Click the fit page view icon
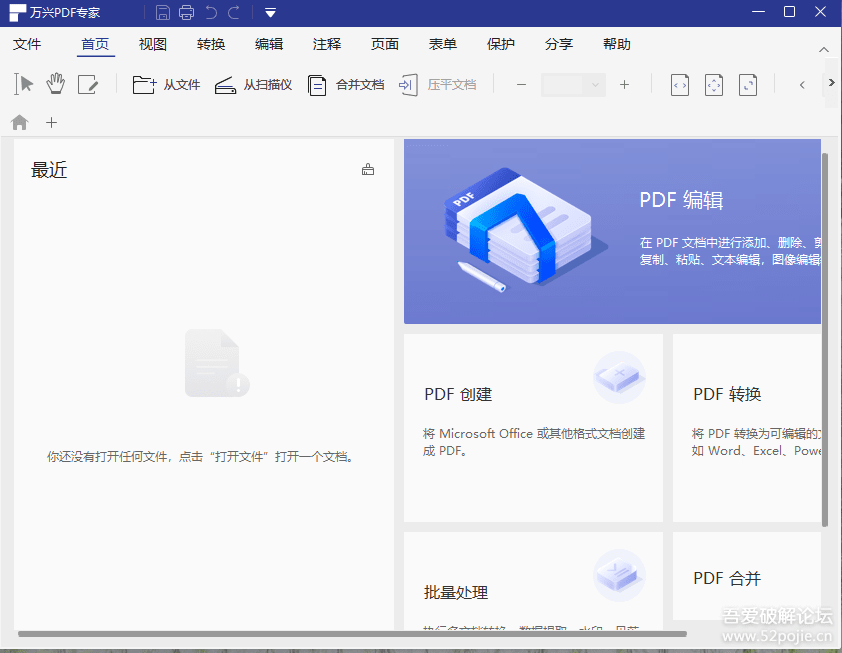Screen dimensions: 842x653 tap(714, 85)
